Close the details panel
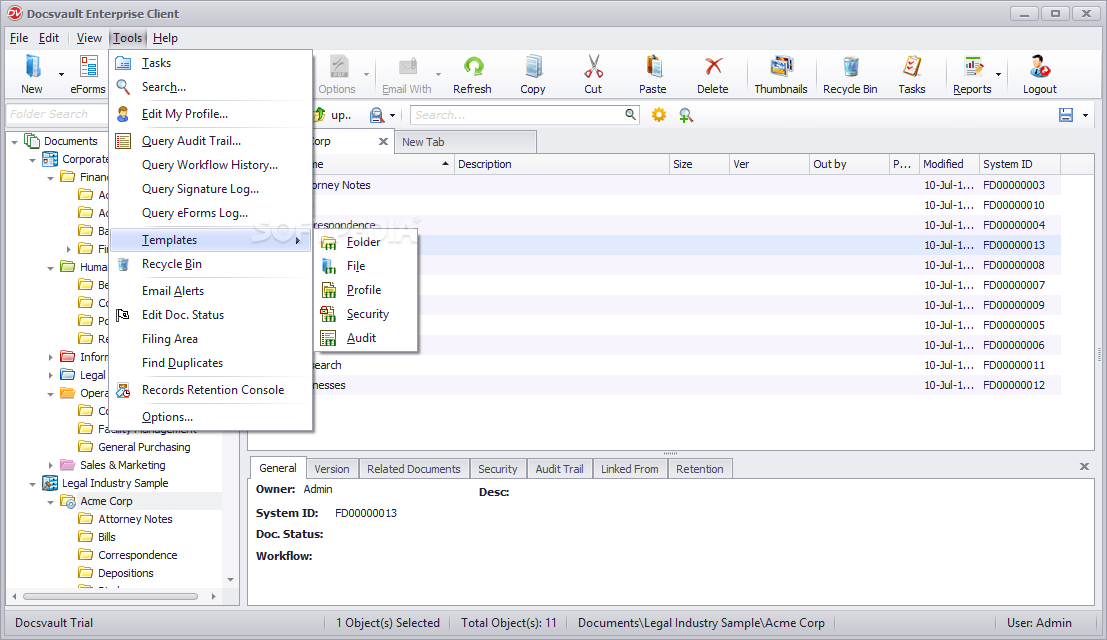Viewport: 1107px width, 640px height. point(1084,466)
